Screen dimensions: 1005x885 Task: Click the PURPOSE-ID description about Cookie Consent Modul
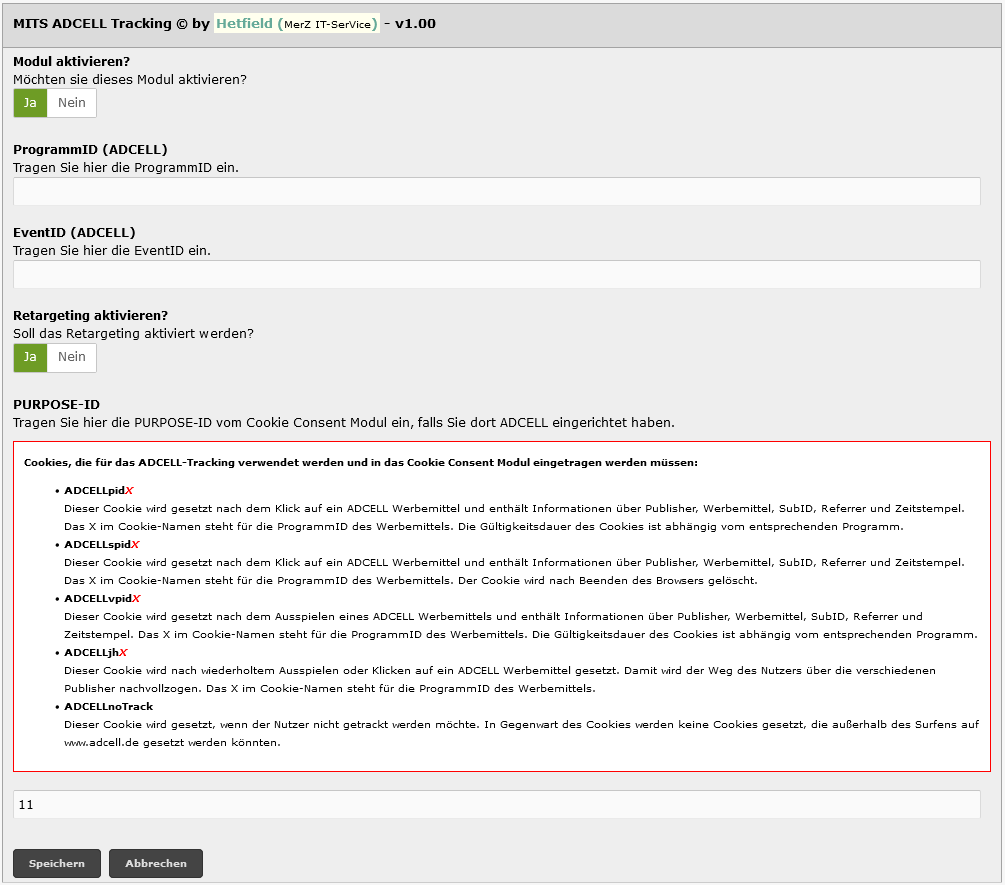(344, 423)
